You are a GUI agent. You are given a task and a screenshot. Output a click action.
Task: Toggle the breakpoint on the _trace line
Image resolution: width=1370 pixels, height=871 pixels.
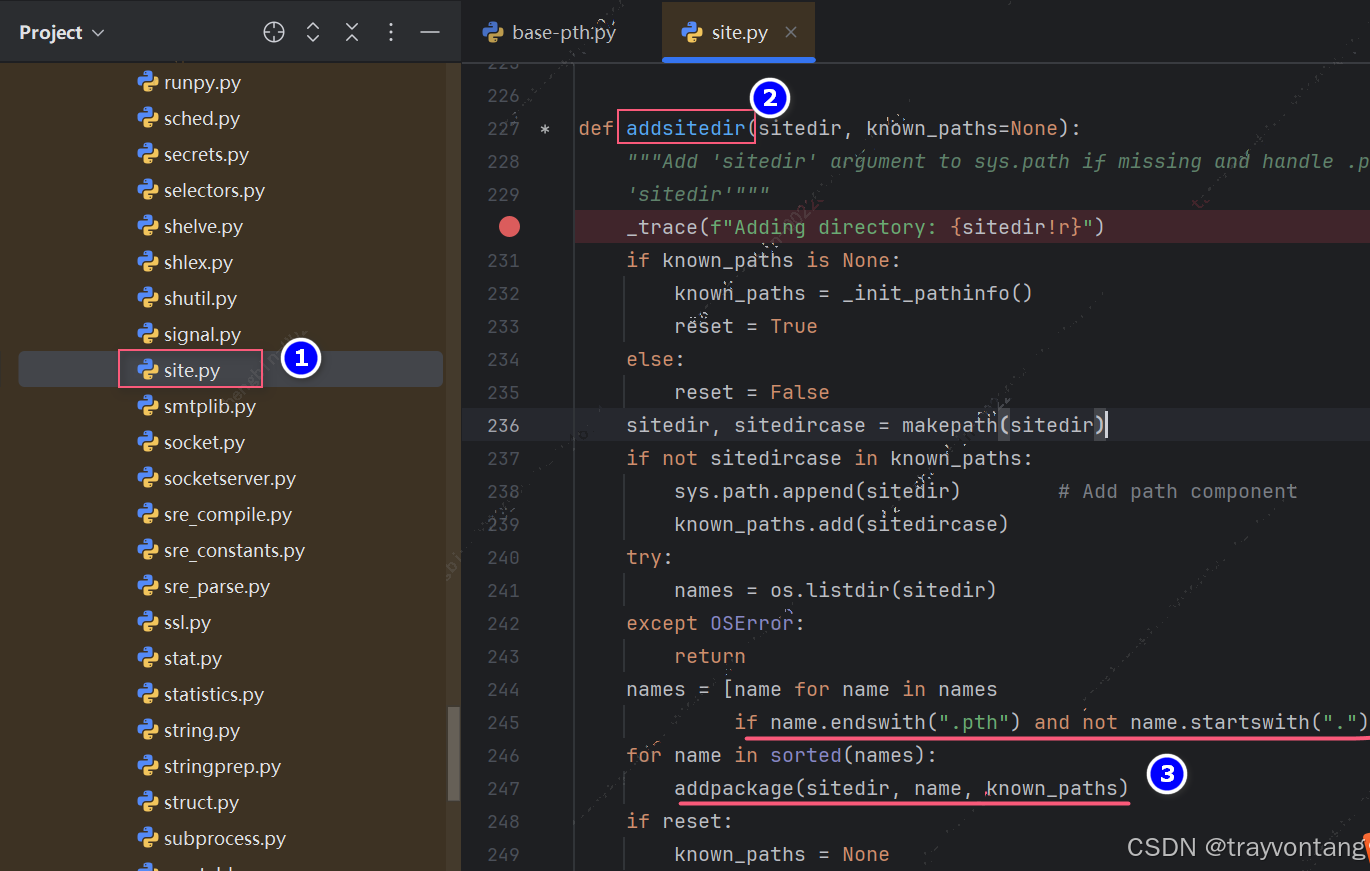510,227
